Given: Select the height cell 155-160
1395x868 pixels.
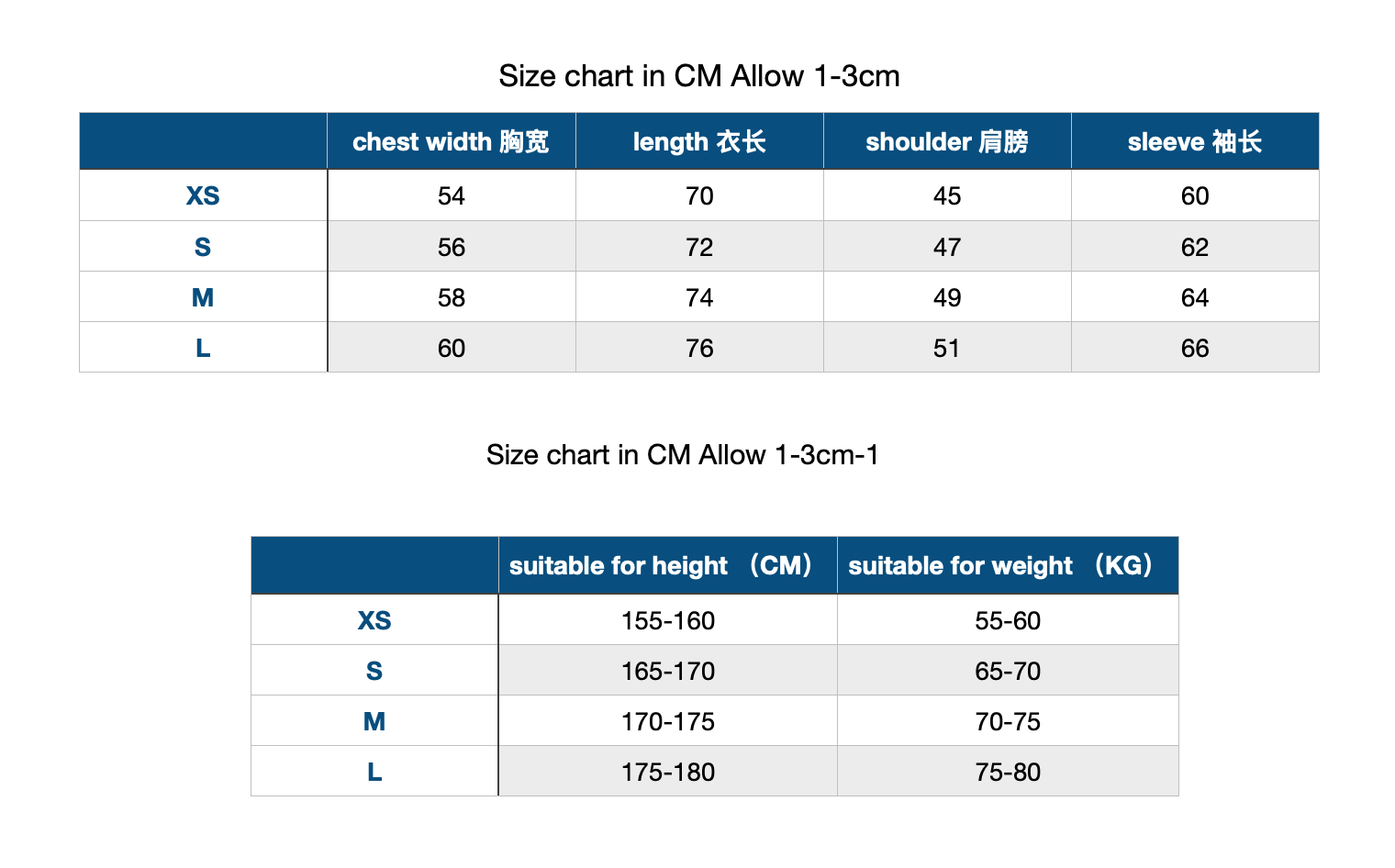Looking at the screenshot, I should point(668,620).
